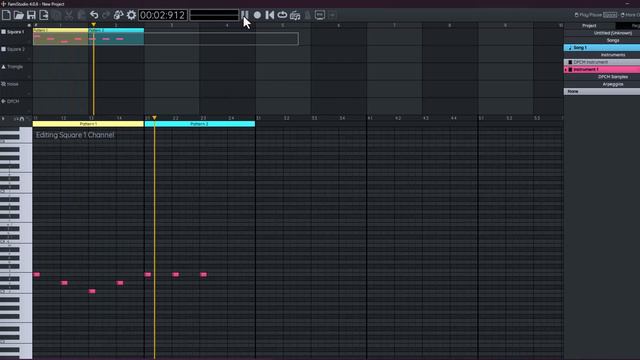Image resolution: width=640 pixels, height=360 pixels.
Task: Open Untitled (Unknown) project properties
Action: coord(613,33)
